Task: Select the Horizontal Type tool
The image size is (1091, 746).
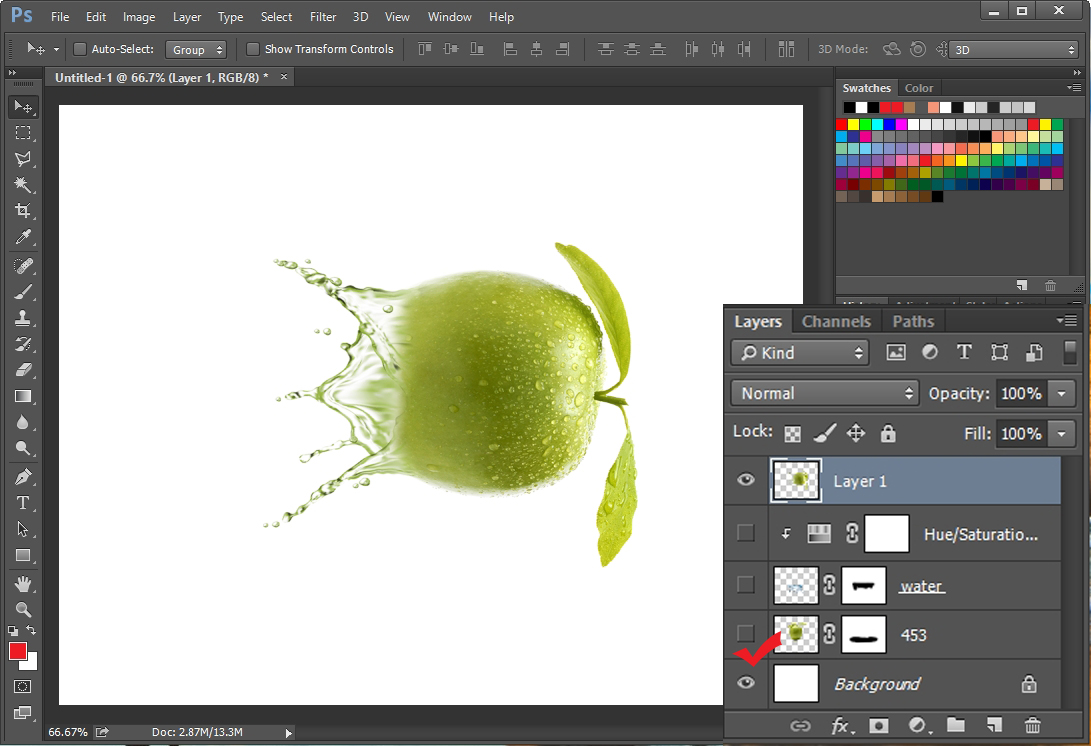Action: 23,502
